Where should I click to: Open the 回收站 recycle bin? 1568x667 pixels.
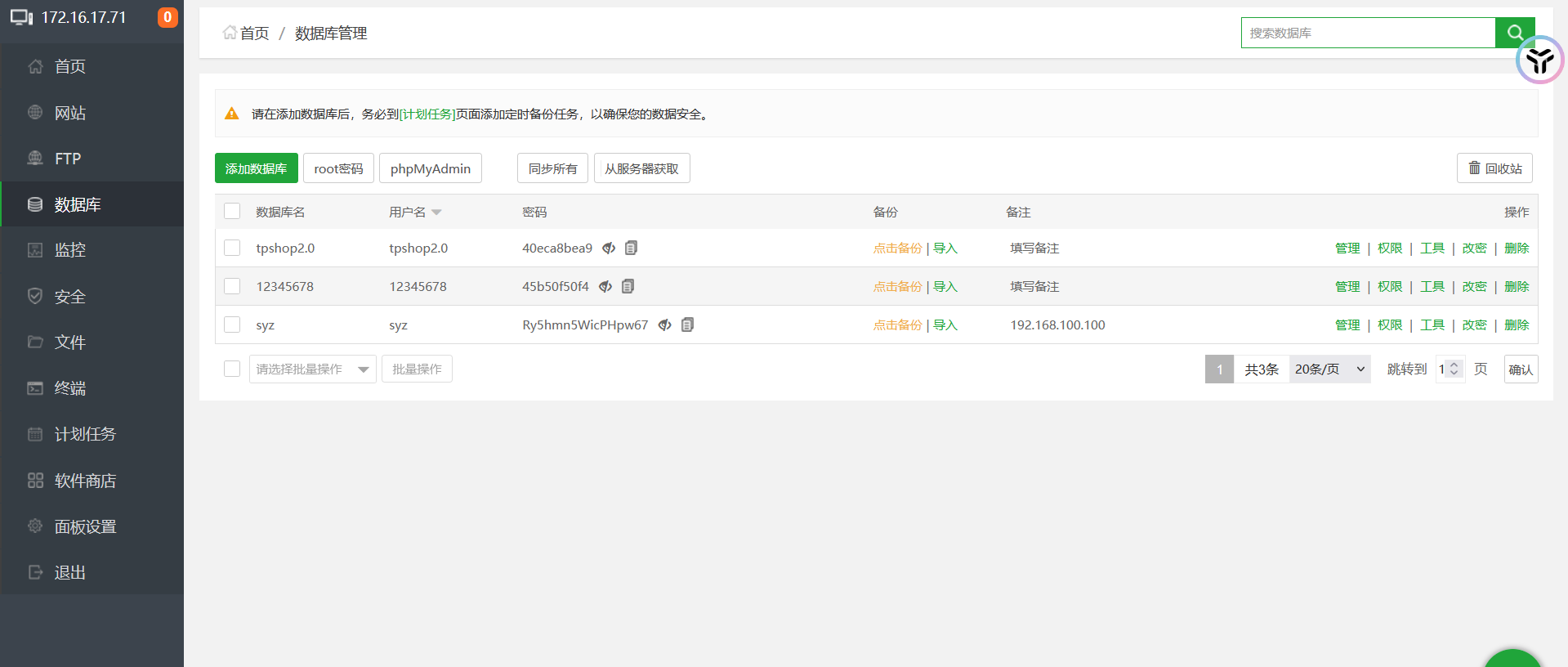(1494, 168)
